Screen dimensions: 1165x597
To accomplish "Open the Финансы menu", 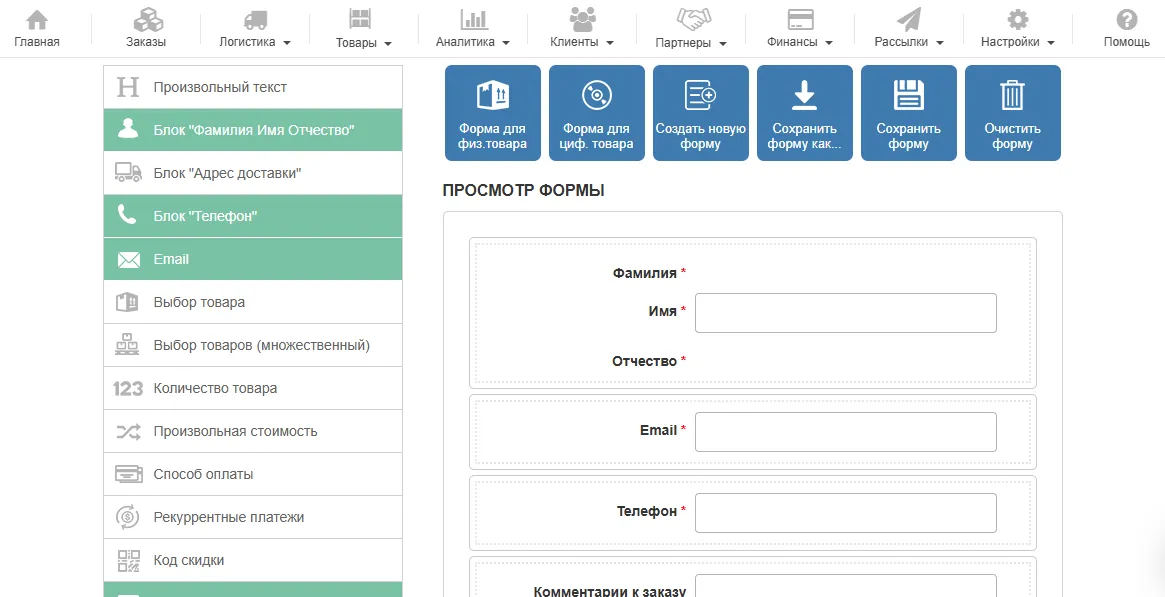I will pyautogui.click(x=800, y=29).
